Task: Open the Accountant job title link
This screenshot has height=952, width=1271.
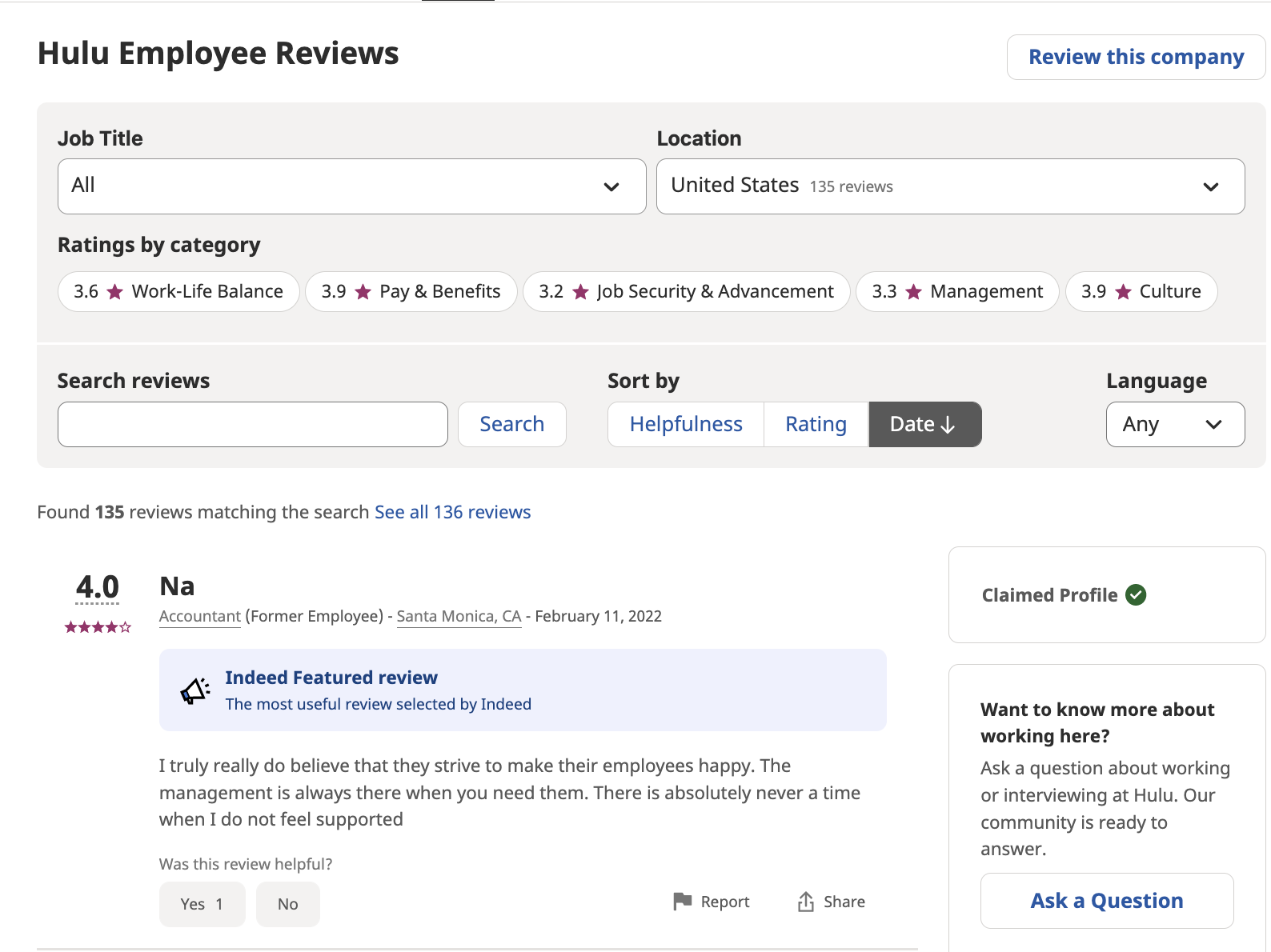Action: 200,616
